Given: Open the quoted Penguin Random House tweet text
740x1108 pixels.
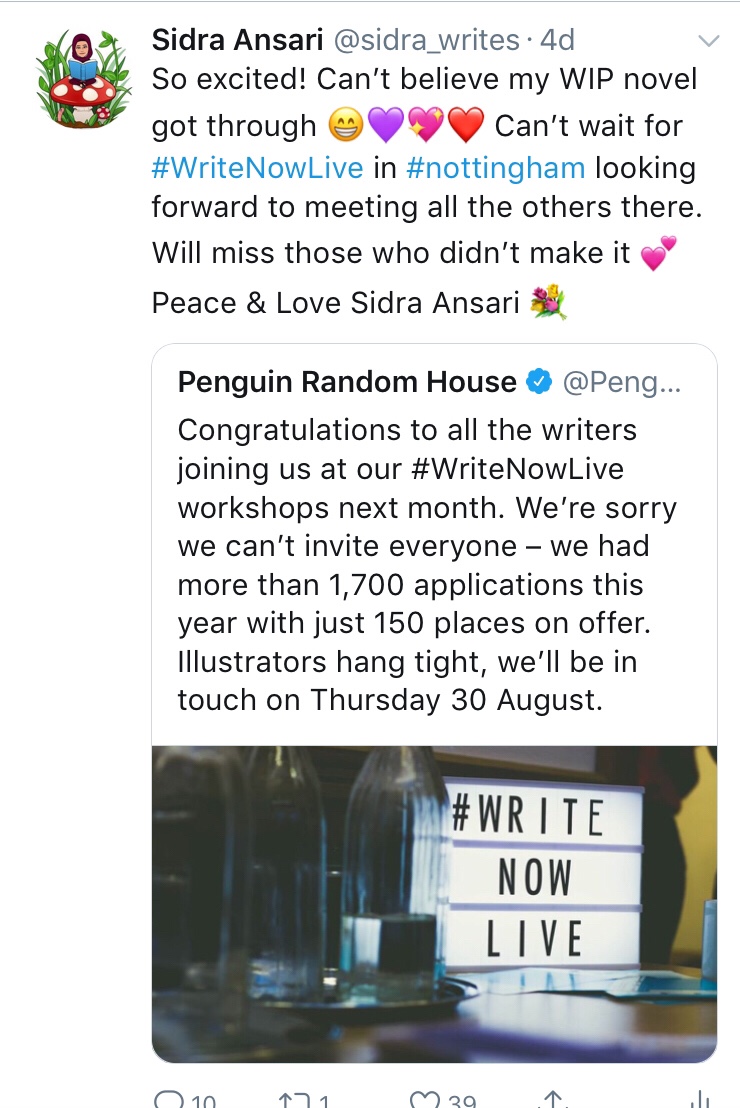Looking at the screenshot, I should 427,565.
